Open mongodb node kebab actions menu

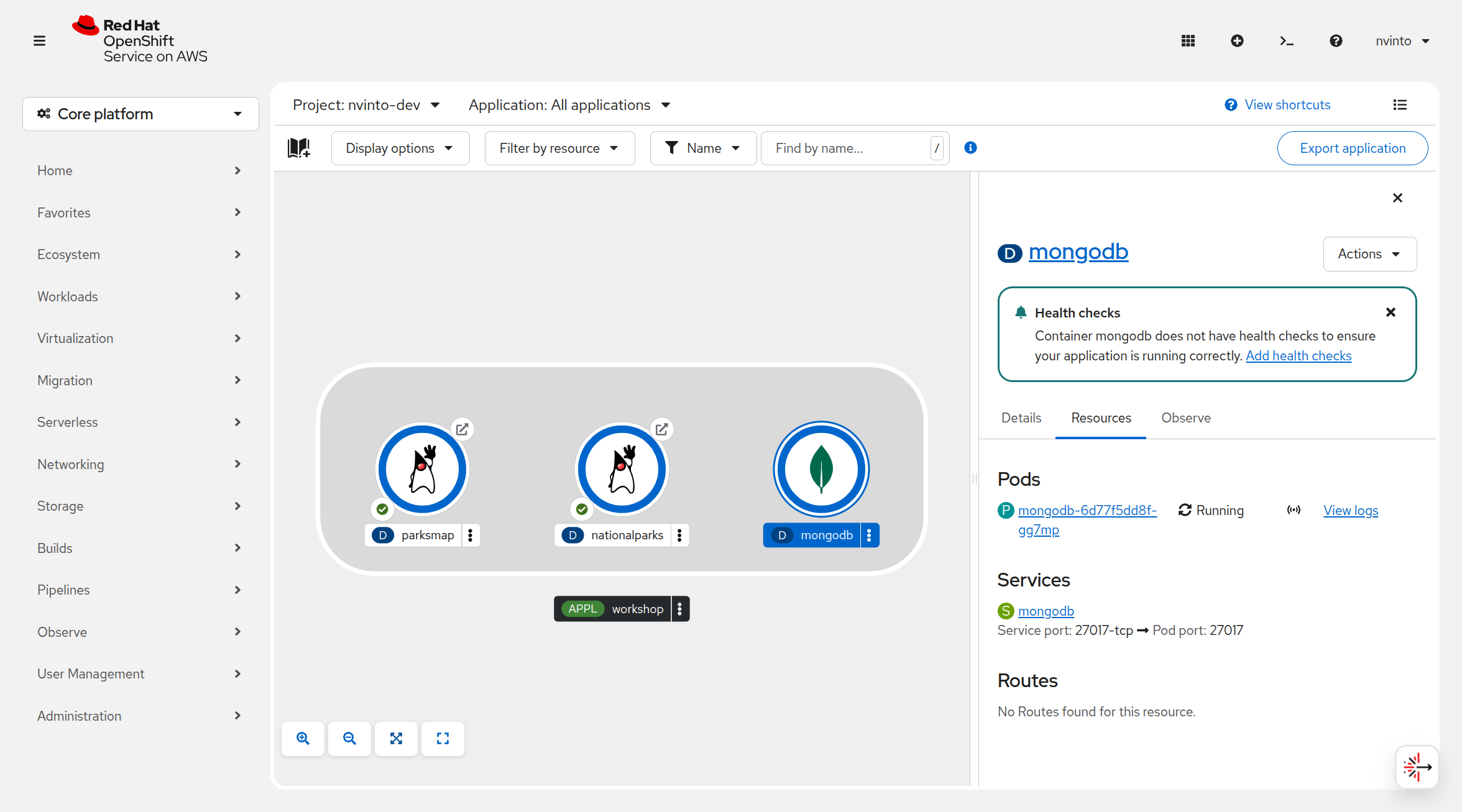click(x=869, y=535)
